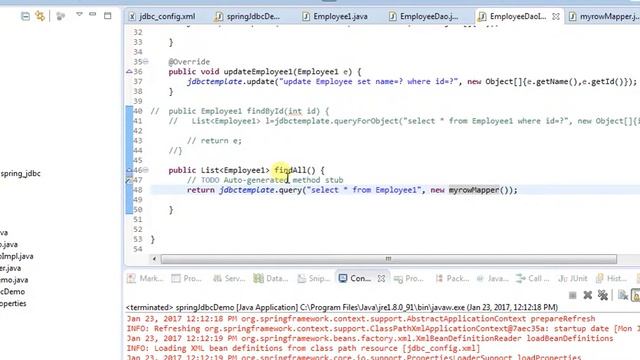
Task: Click override marker on line 36
Action: 129,72
